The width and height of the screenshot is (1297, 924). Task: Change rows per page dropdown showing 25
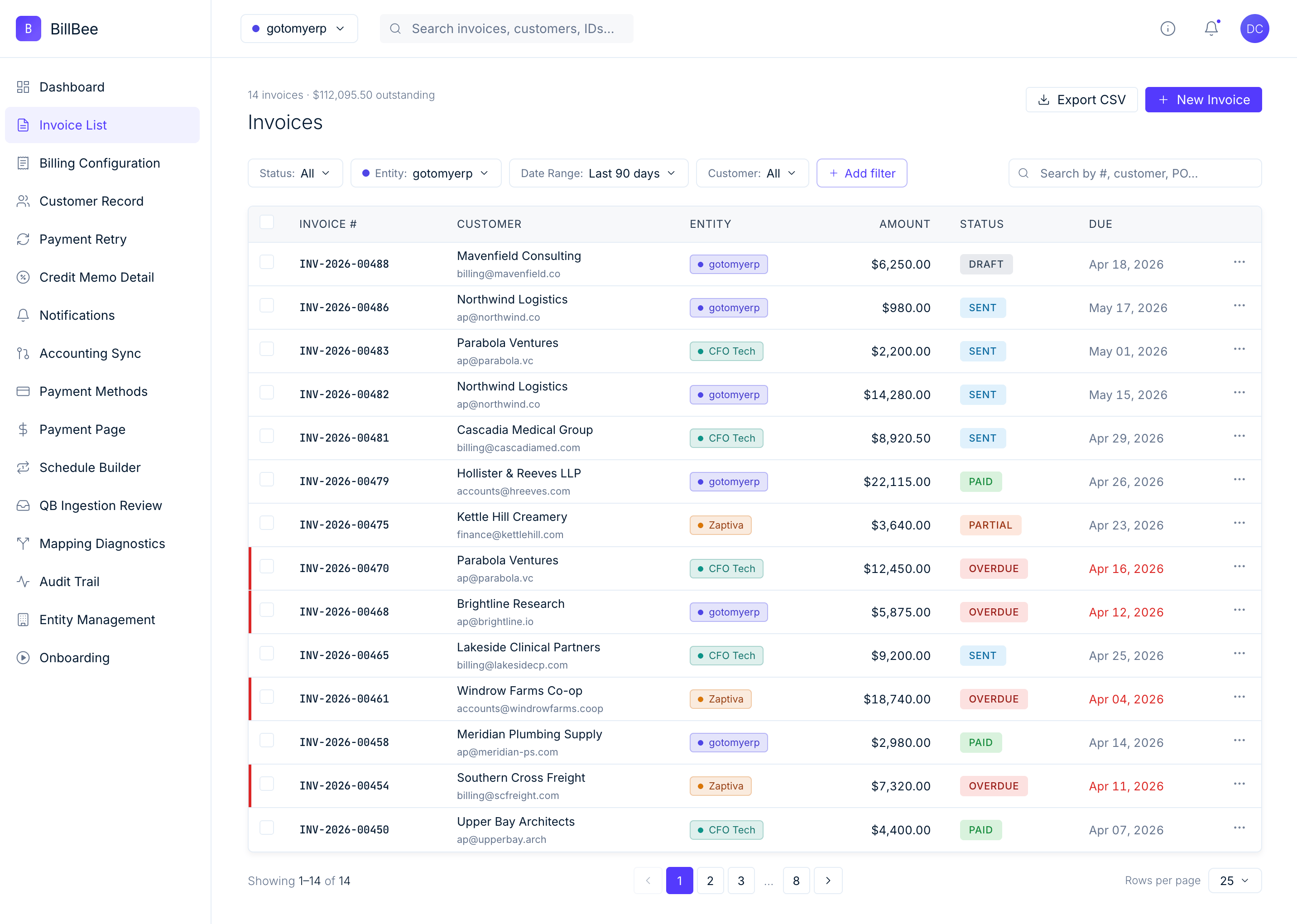[x=1235, y=880]
